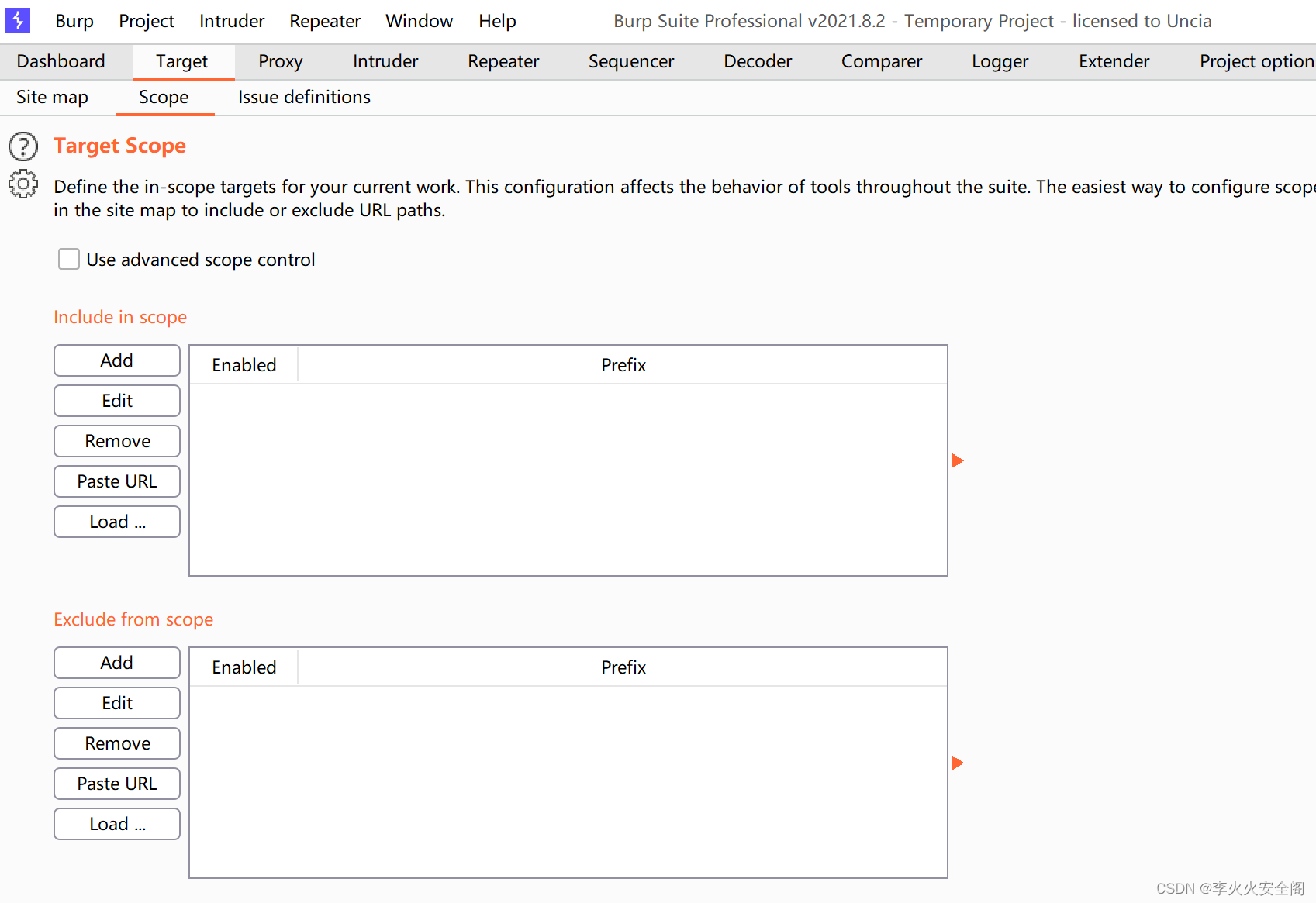
Task: Open the Sequencer tab
Action: (631, 61)
